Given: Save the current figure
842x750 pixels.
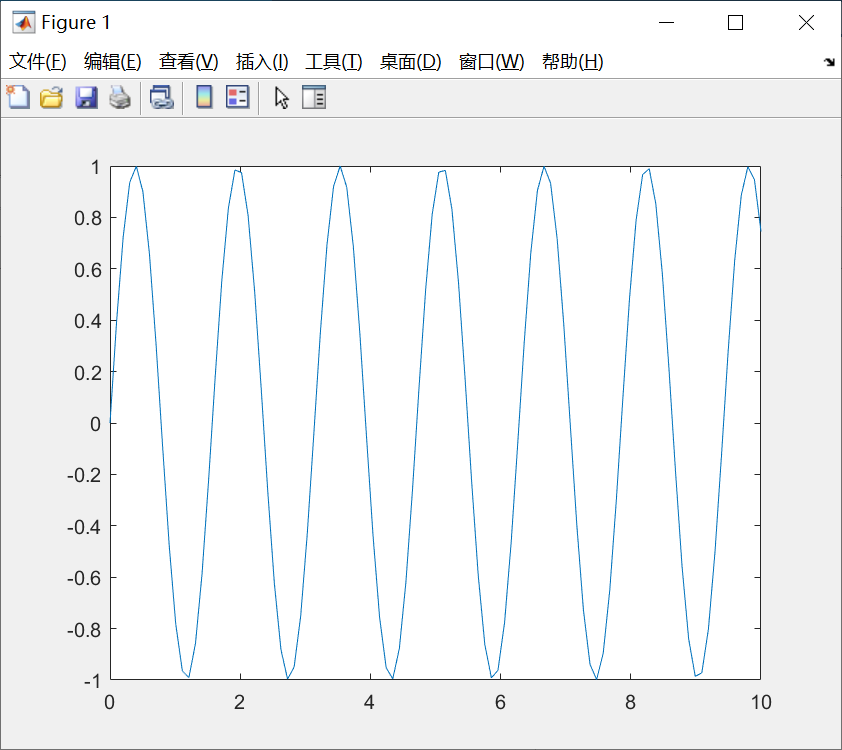Looking at the screenshot, I should [85, 97].
